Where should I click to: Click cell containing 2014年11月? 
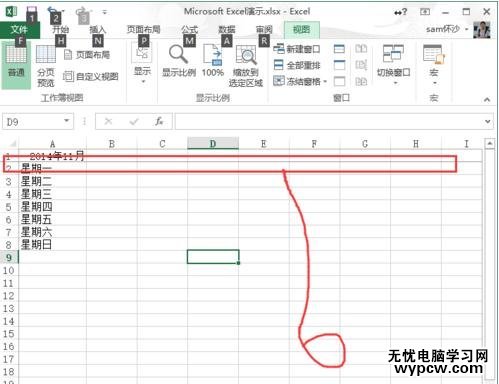pos(52,156)
